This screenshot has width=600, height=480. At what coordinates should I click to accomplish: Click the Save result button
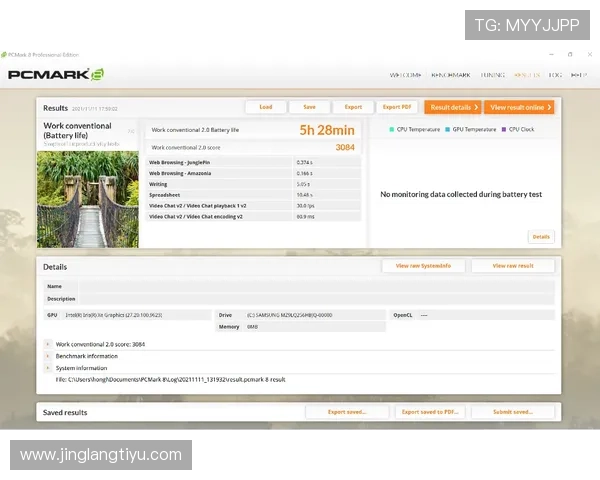[309, 107]
